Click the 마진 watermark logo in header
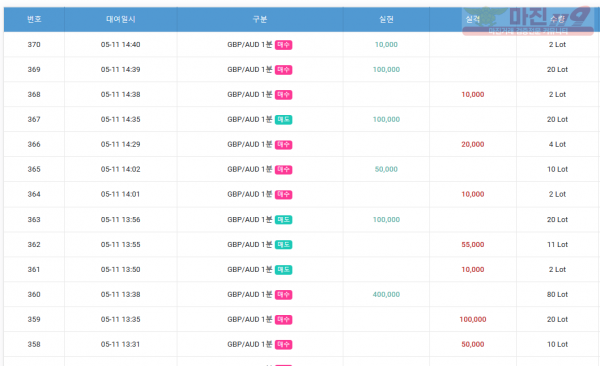 point(528,21)
